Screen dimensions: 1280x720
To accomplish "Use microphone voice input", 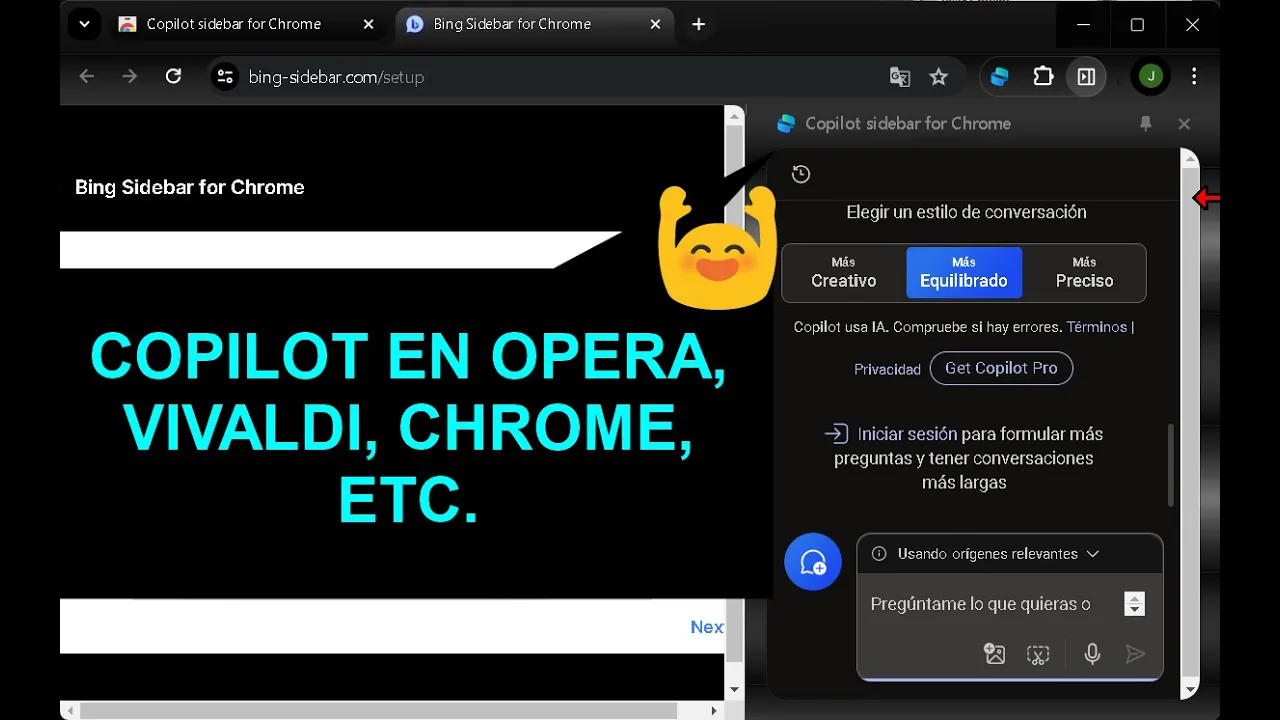I will pyautogui.click(x=1093, y=654).
